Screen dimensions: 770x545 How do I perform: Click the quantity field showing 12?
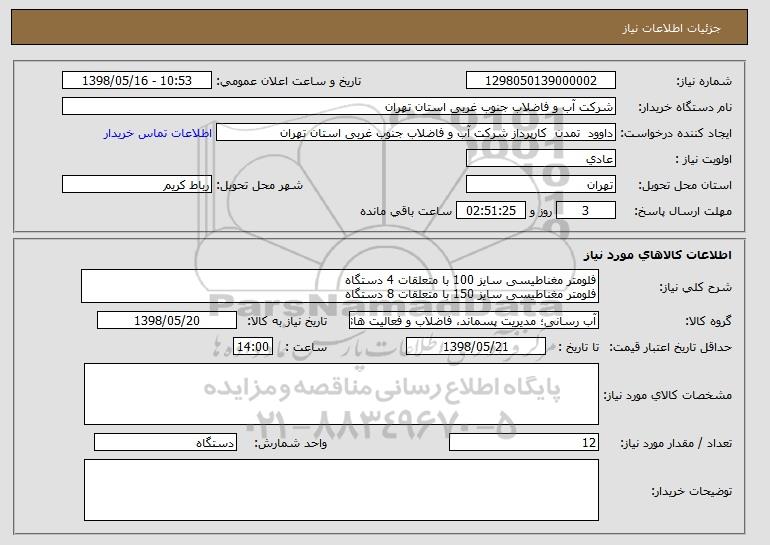pyautogui.click(x=524, y=443)
